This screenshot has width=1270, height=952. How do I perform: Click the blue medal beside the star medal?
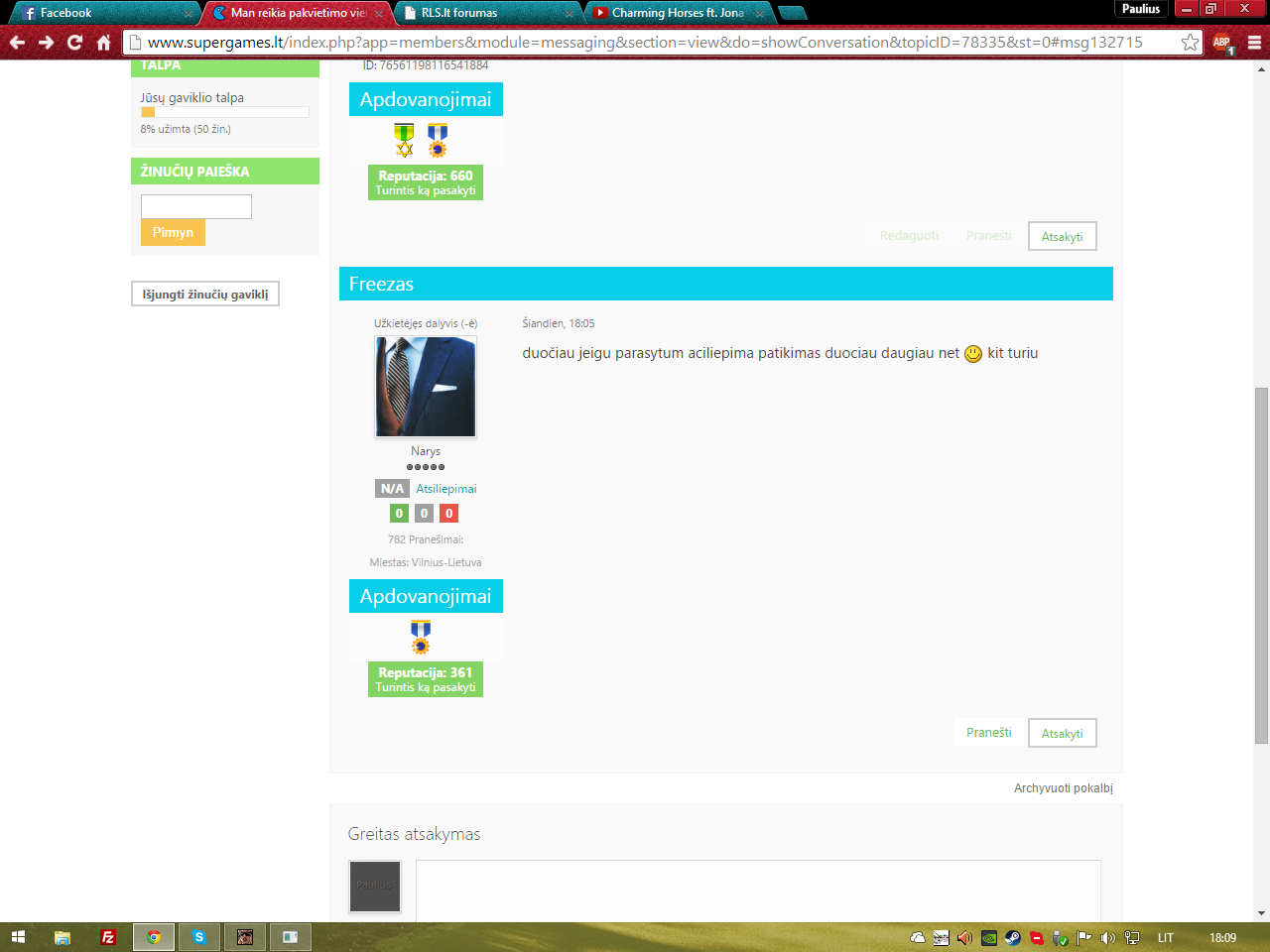coord(437,140)
